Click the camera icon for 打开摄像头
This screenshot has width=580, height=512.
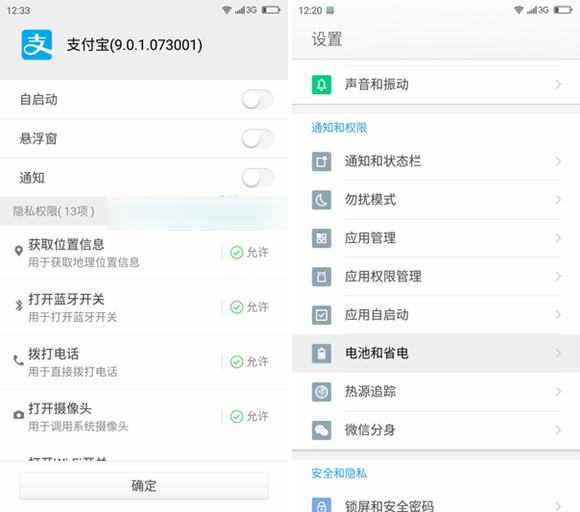tap(18, 415)
